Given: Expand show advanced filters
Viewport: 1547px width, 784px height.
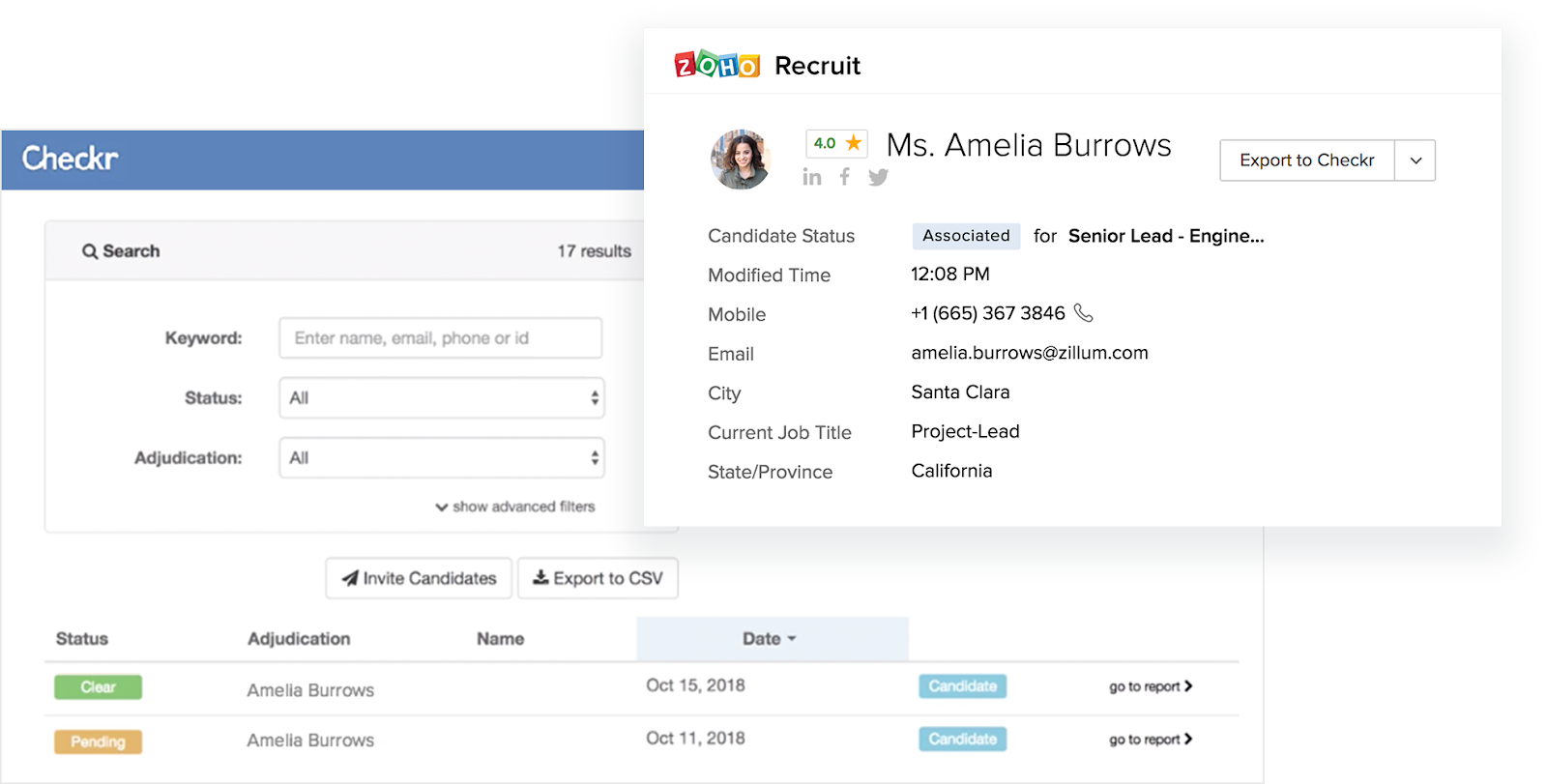Looking at the screenshot, I should point(515,507).
